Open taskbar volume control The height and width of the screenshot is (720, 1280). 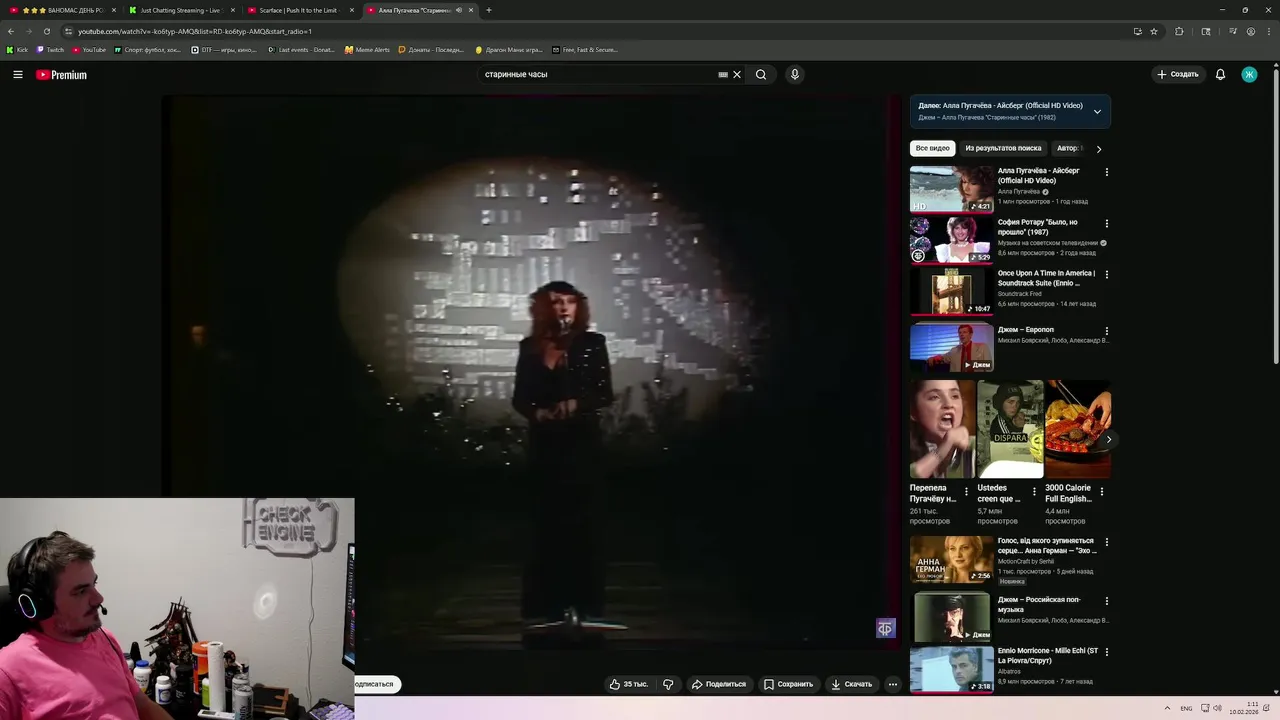(x=1217, y=708)
